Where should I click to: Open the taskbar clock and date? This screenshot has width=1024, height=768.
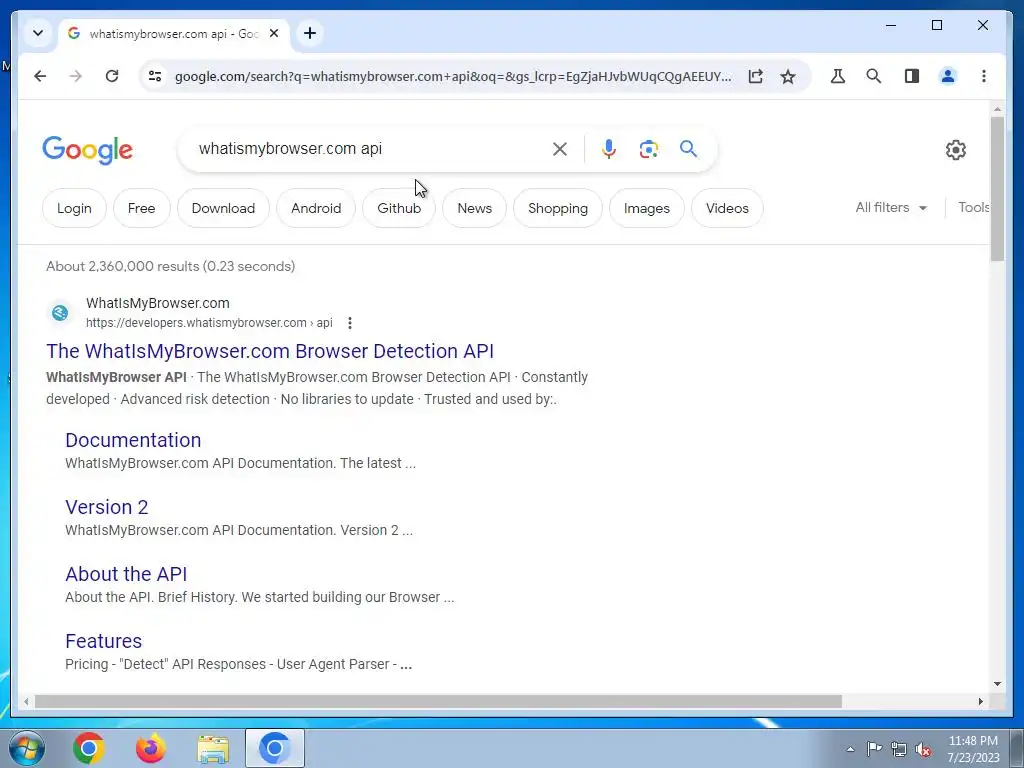click(973, 749)
